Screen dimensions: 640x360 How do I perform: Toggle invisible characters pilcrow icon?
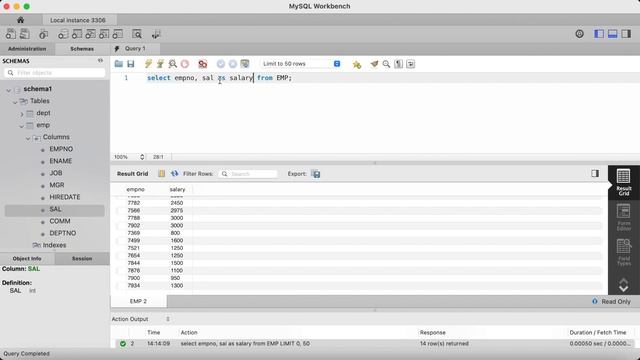[x=398, y=64]
